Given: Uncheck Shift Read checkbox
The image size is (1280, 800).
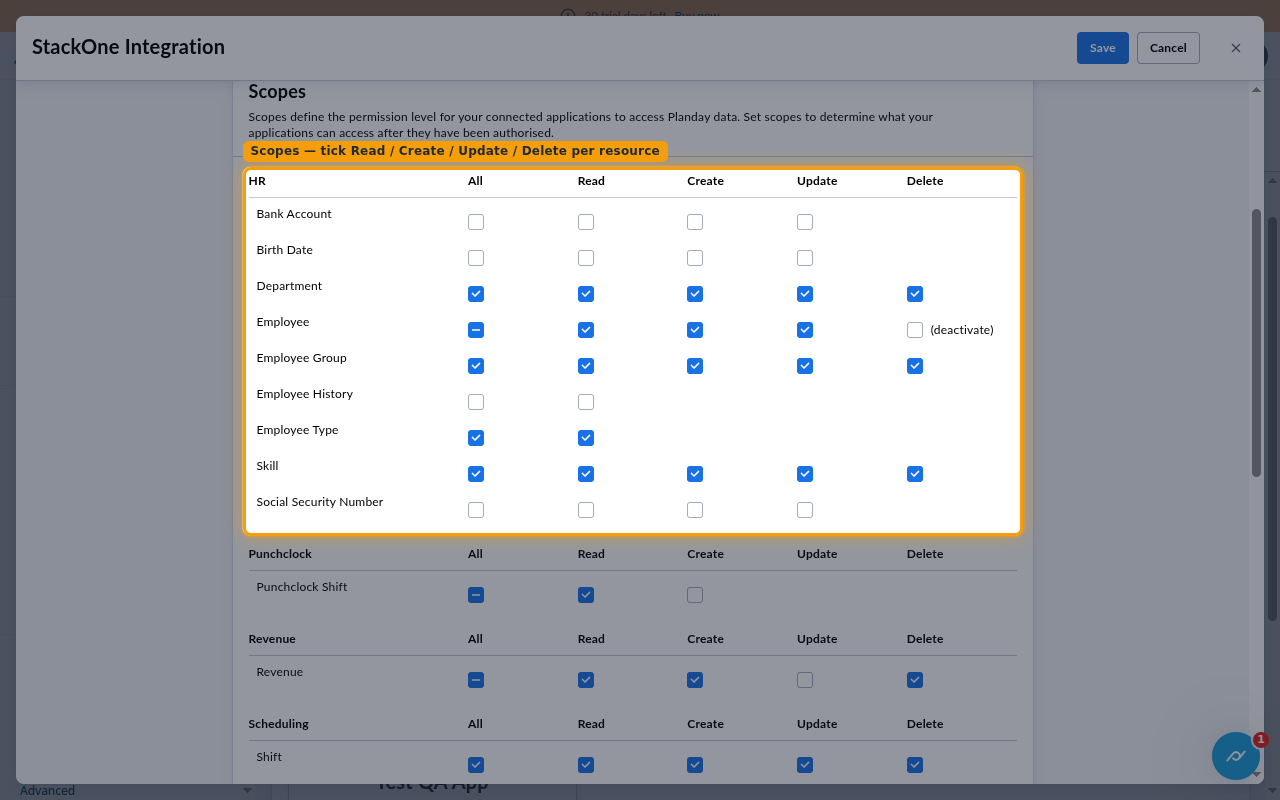Looking at the screenshot, I should pyautogui.click(x=586, y=765).
